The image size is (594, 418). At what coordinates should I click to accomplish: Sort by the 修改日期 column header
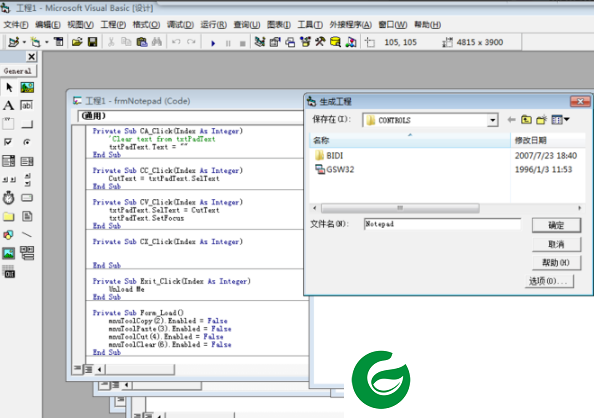click(x=548, y=141)
